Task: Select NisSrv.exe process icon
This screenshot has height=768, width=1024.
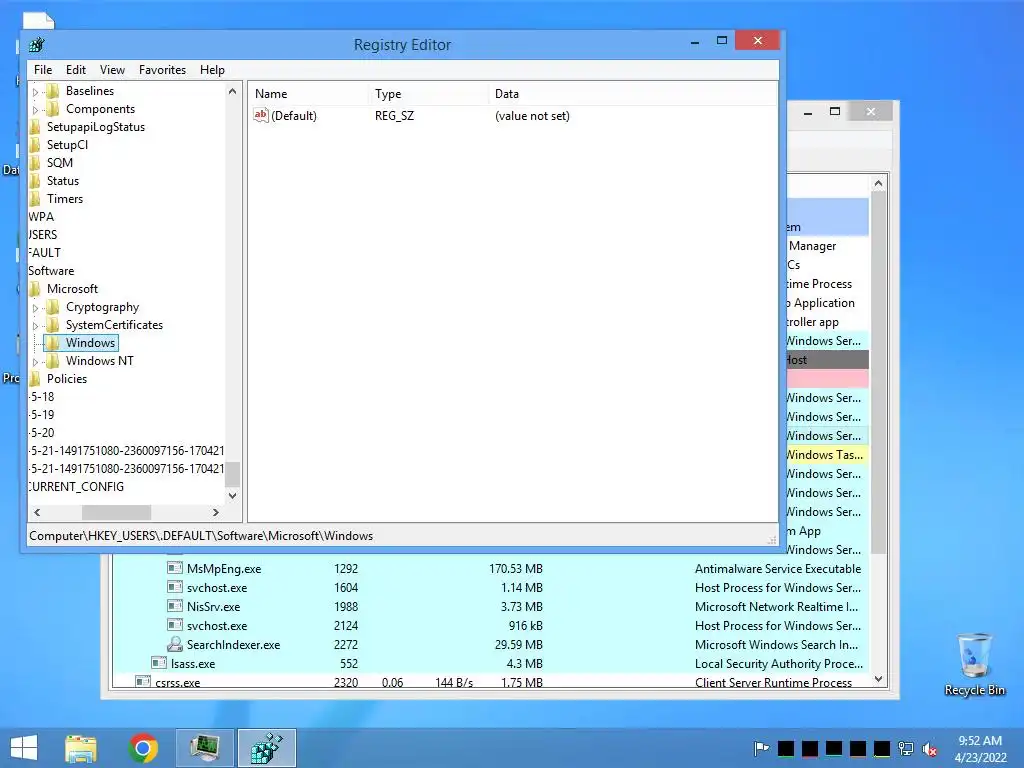Action: point(174,606)
